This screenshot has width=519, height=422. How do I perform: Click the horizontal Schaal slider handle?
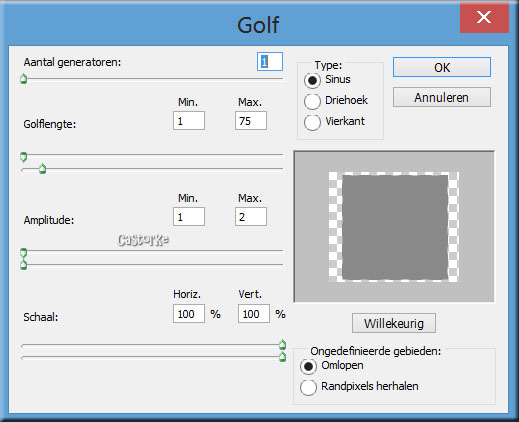tap(282, 344)
